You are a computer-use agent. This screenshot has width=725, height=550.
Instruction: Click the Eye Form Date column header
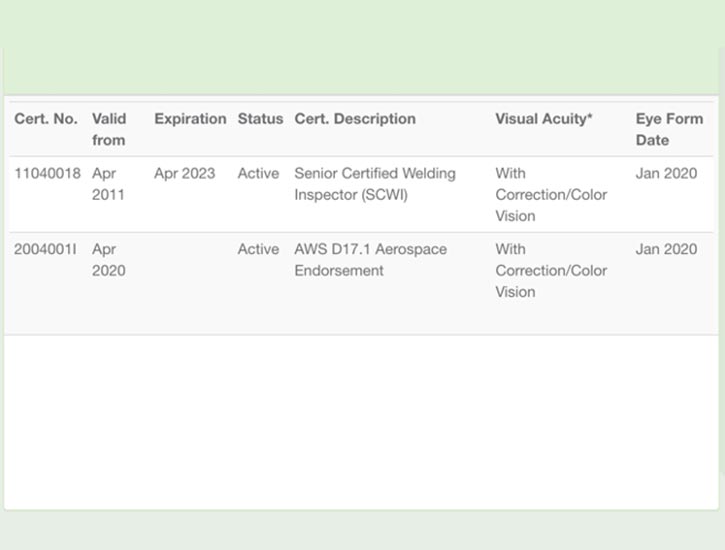(669, 129)
